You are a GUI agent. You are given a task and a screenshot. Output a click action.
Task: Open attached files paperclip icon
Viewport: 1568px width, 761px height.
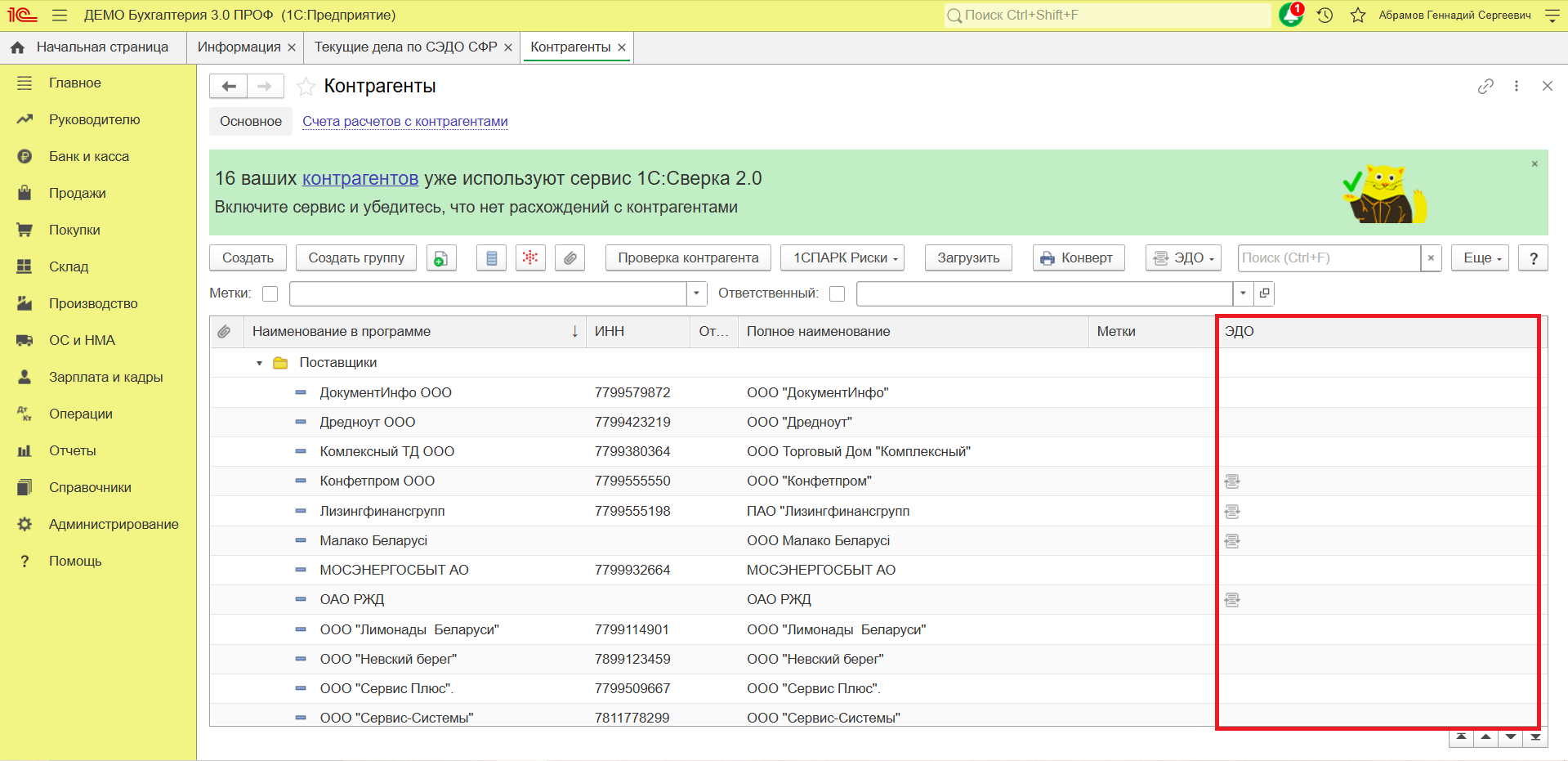pyautogui.click(x=570, y=258)
